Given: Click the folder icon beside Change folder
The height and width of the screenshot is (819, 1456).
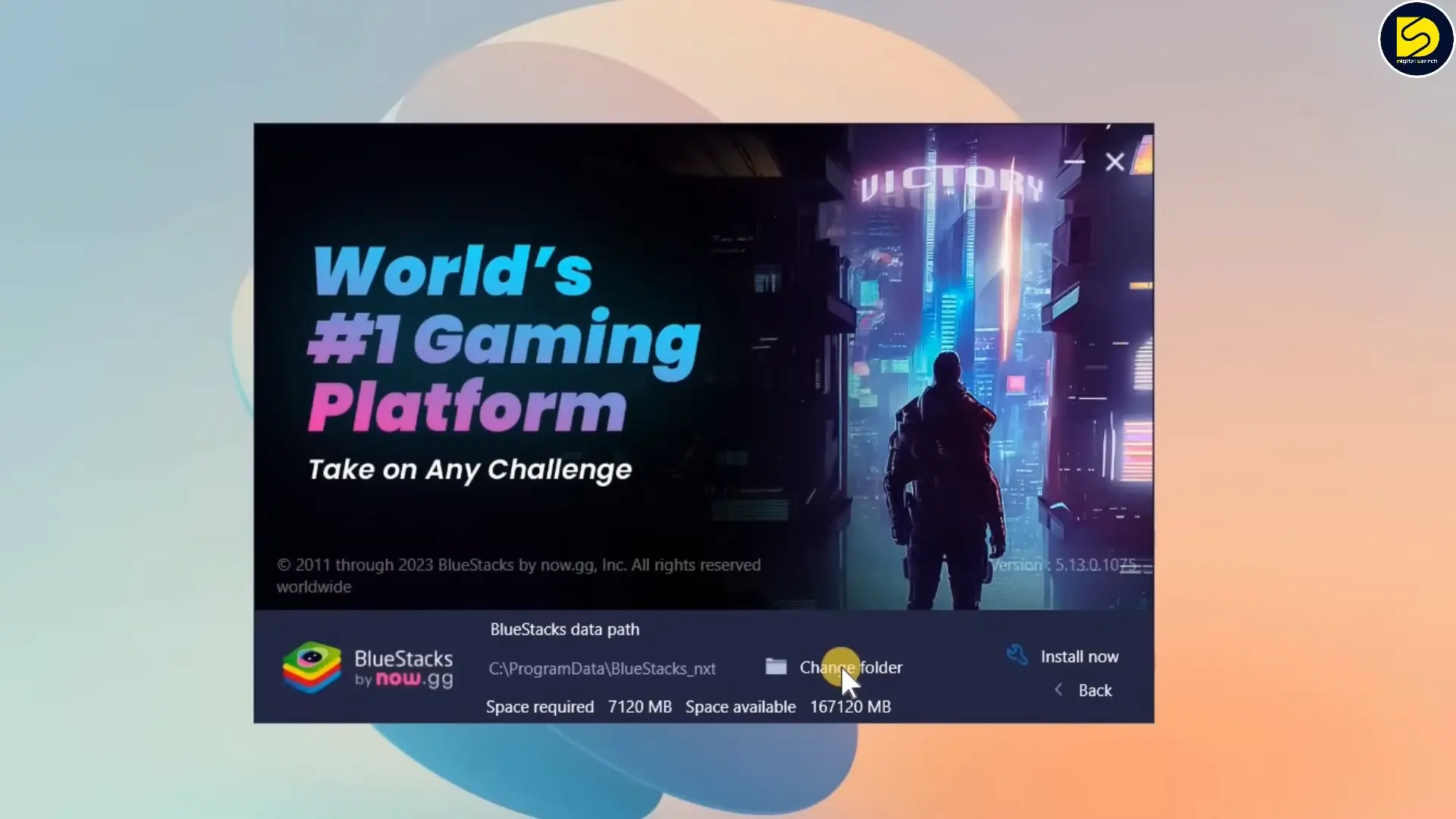Looking at the screenshot, I should pyautogui.click(x=776, y=667).
